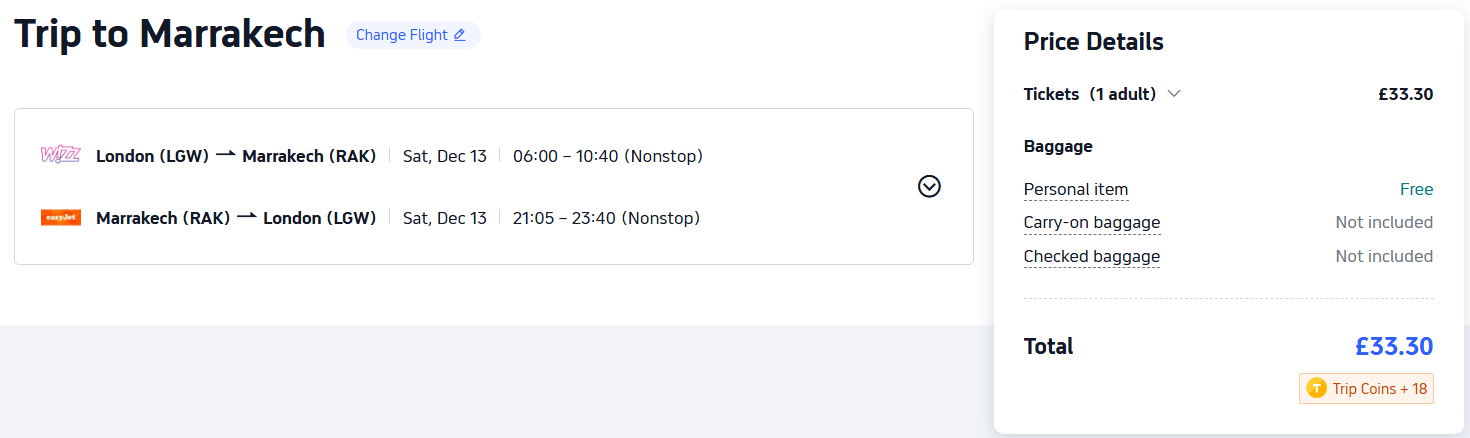Viewport: 1470px width, 438px height.
Task: Click the London (LGW) to Marrakech route
Action: [236, 156]
